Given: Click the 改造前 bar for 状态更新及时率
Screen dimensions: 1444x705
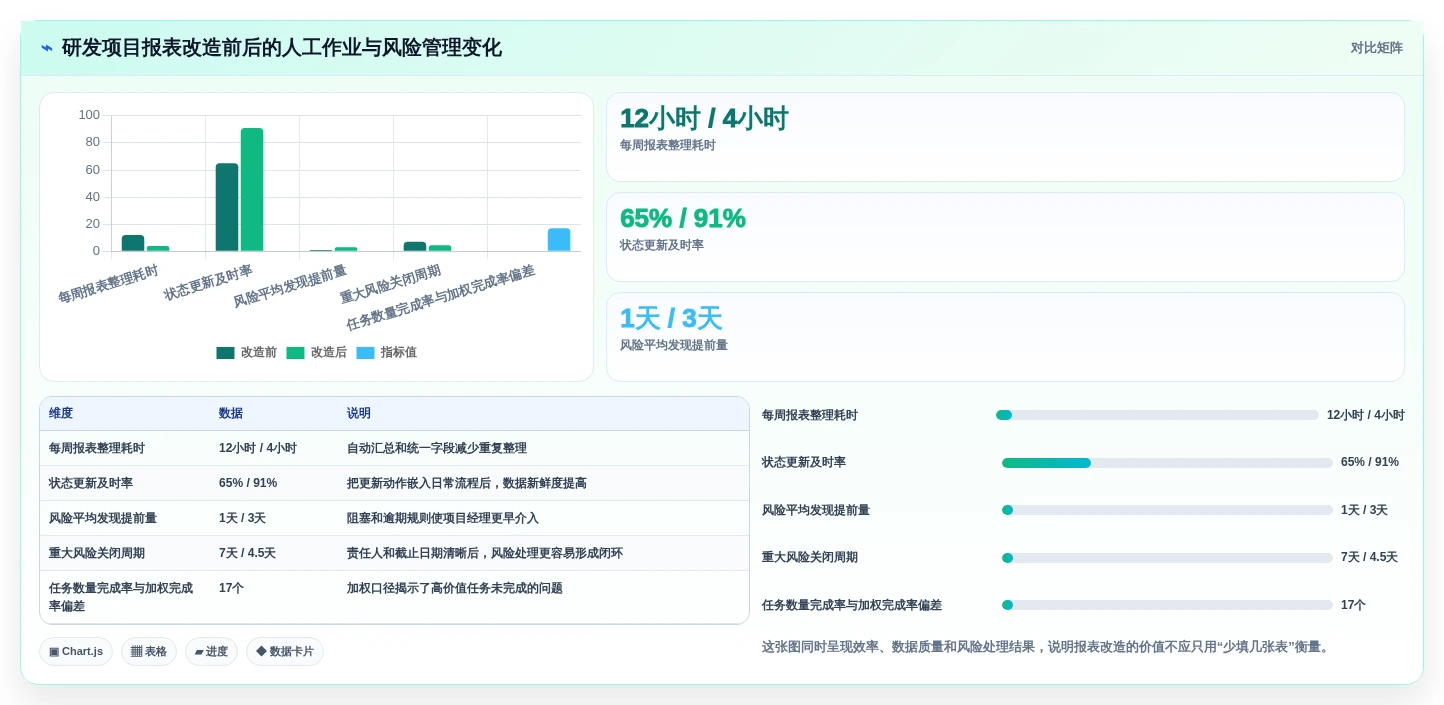Looking at the screenshot, I should (227, 207).
